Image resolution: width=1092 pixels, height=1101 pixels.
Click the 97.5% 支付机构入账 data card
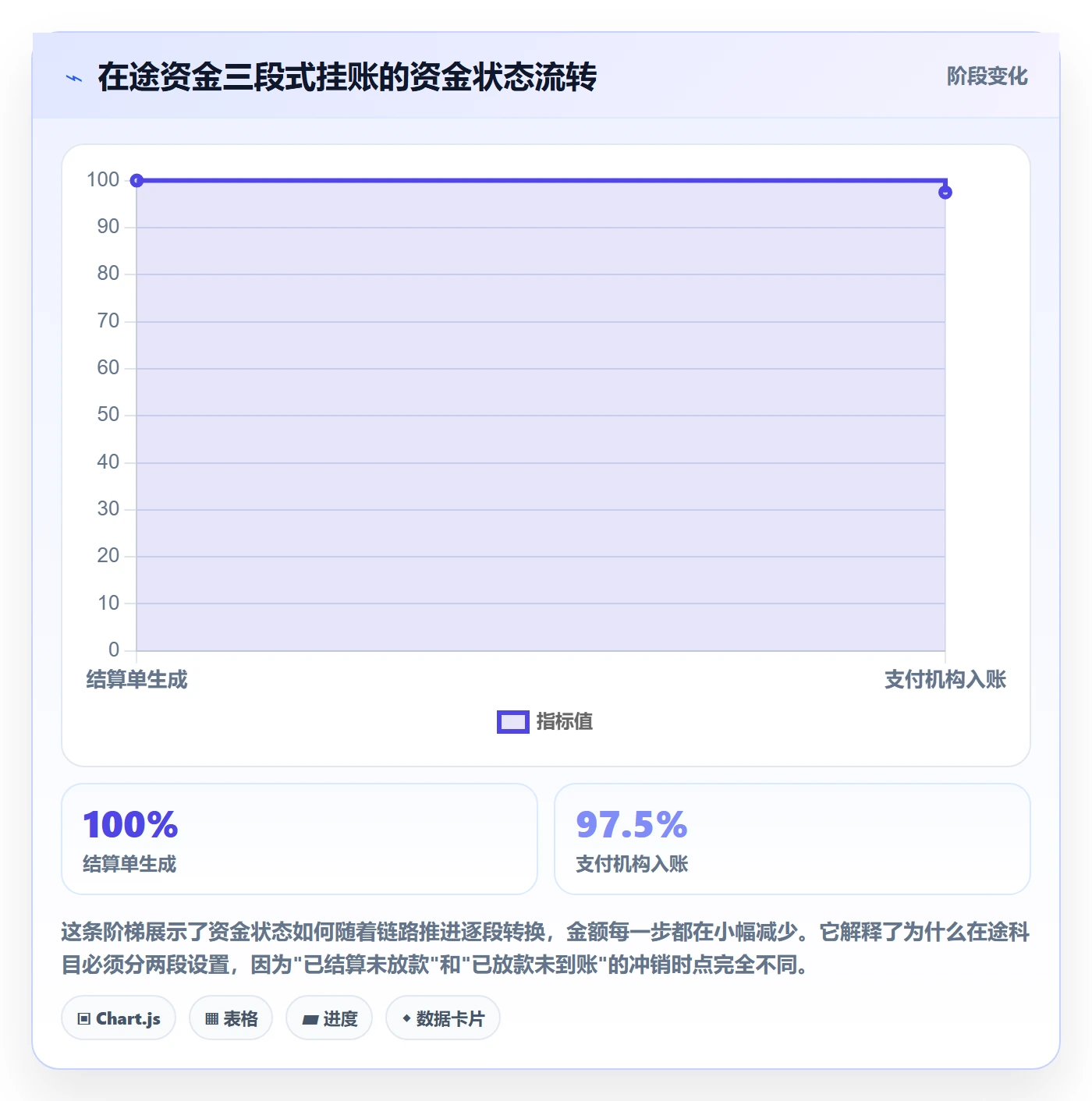click(x=792, y=839)
